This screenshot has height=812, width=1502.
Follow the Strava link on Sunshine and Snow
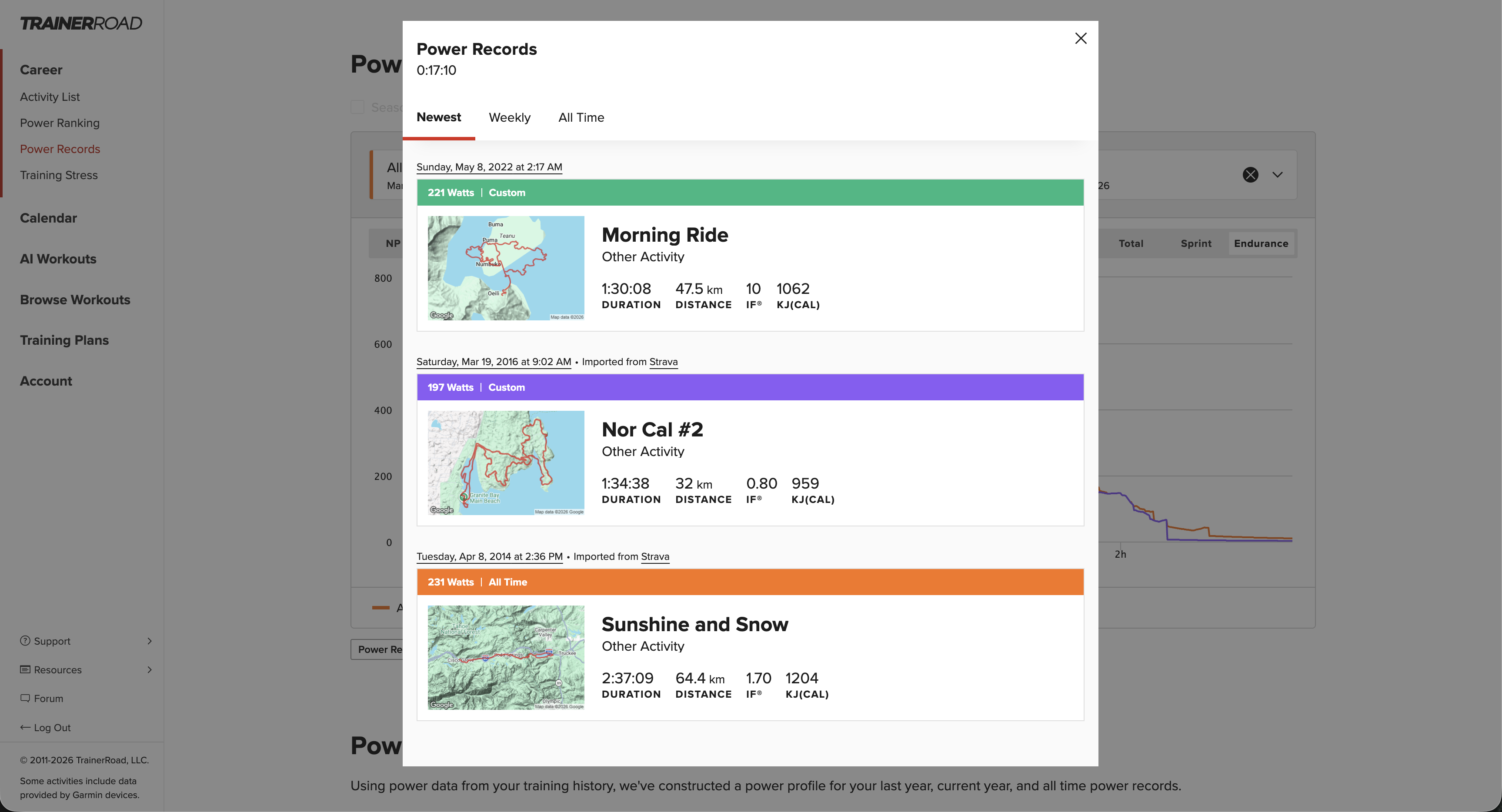tap(655, 557)
